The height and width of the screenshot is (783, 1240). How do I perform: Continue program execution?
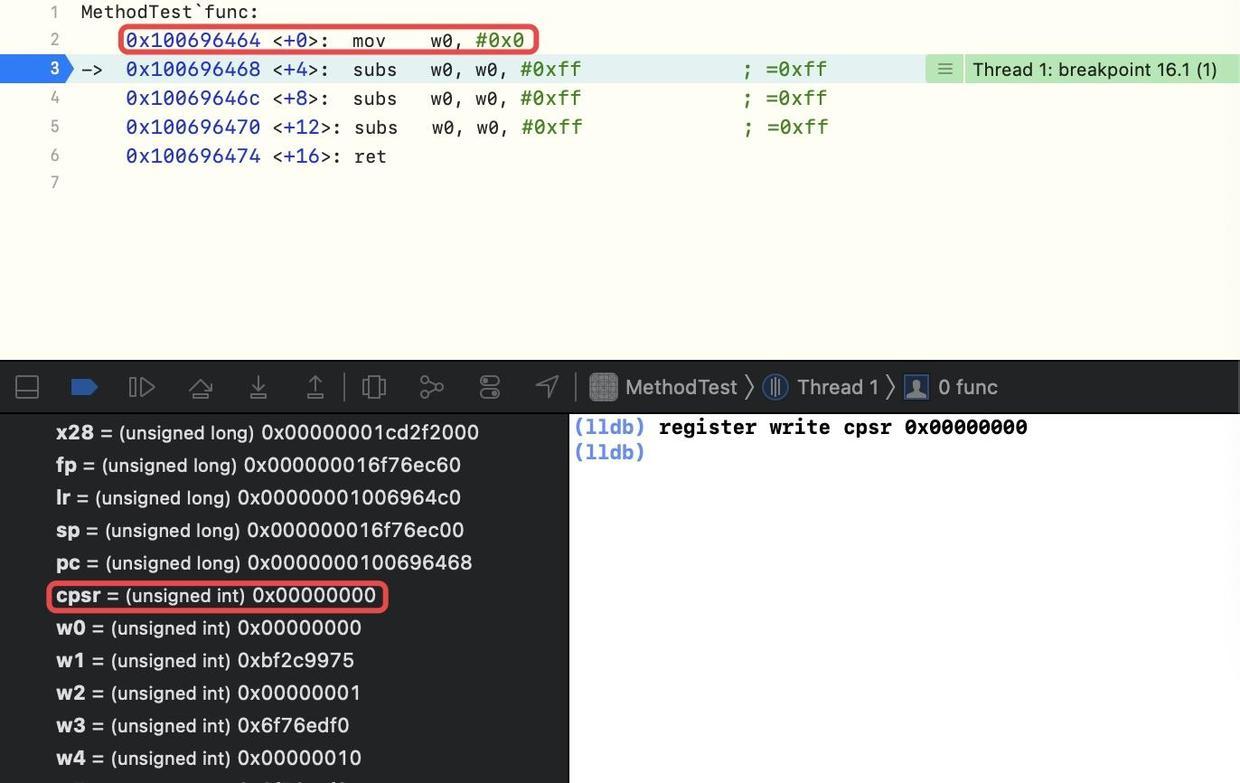tap(141, 387)
